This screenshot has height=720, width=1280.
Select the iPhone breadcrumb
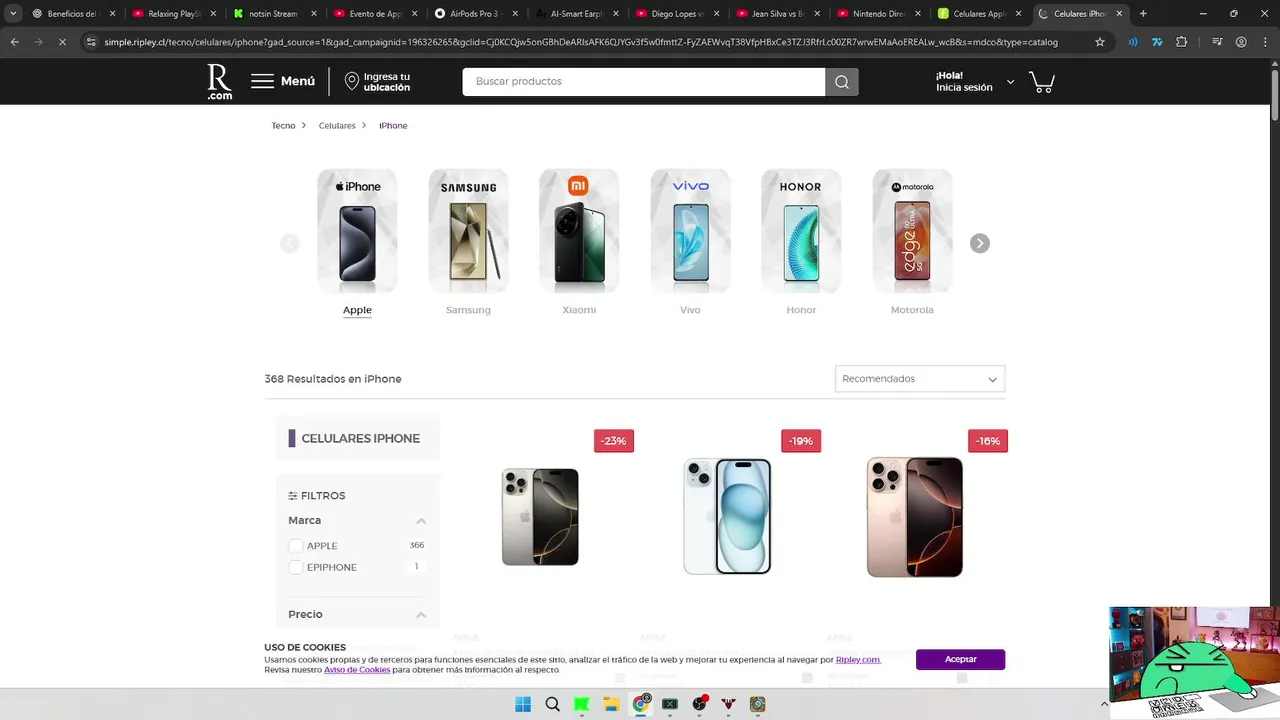pos(393,126)
